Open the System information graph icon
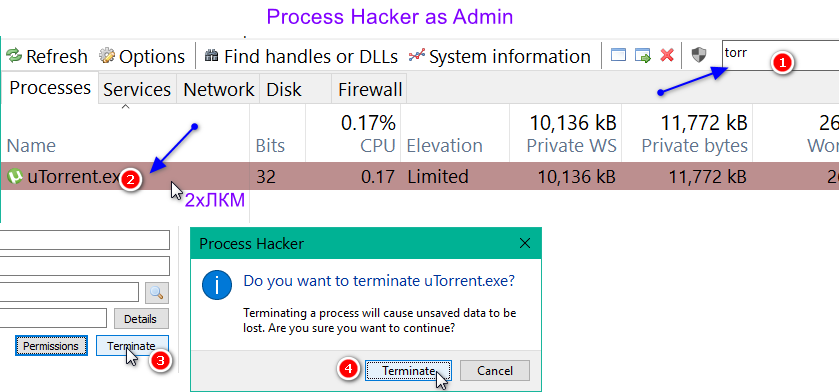This screenshot has width=839, height=392. point(417,55)
